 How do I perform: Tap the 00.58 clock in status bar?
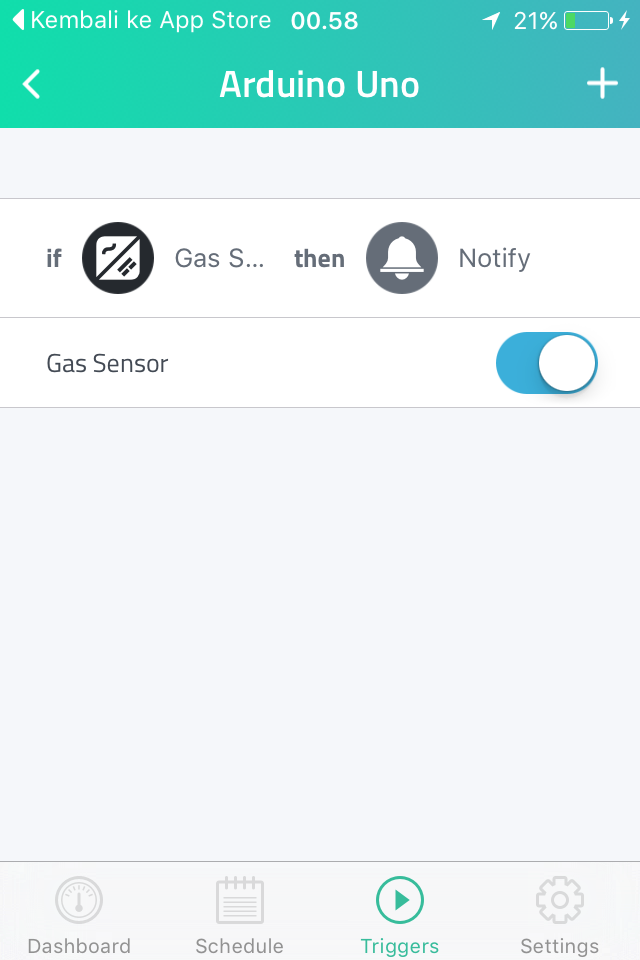click(325, 21)
